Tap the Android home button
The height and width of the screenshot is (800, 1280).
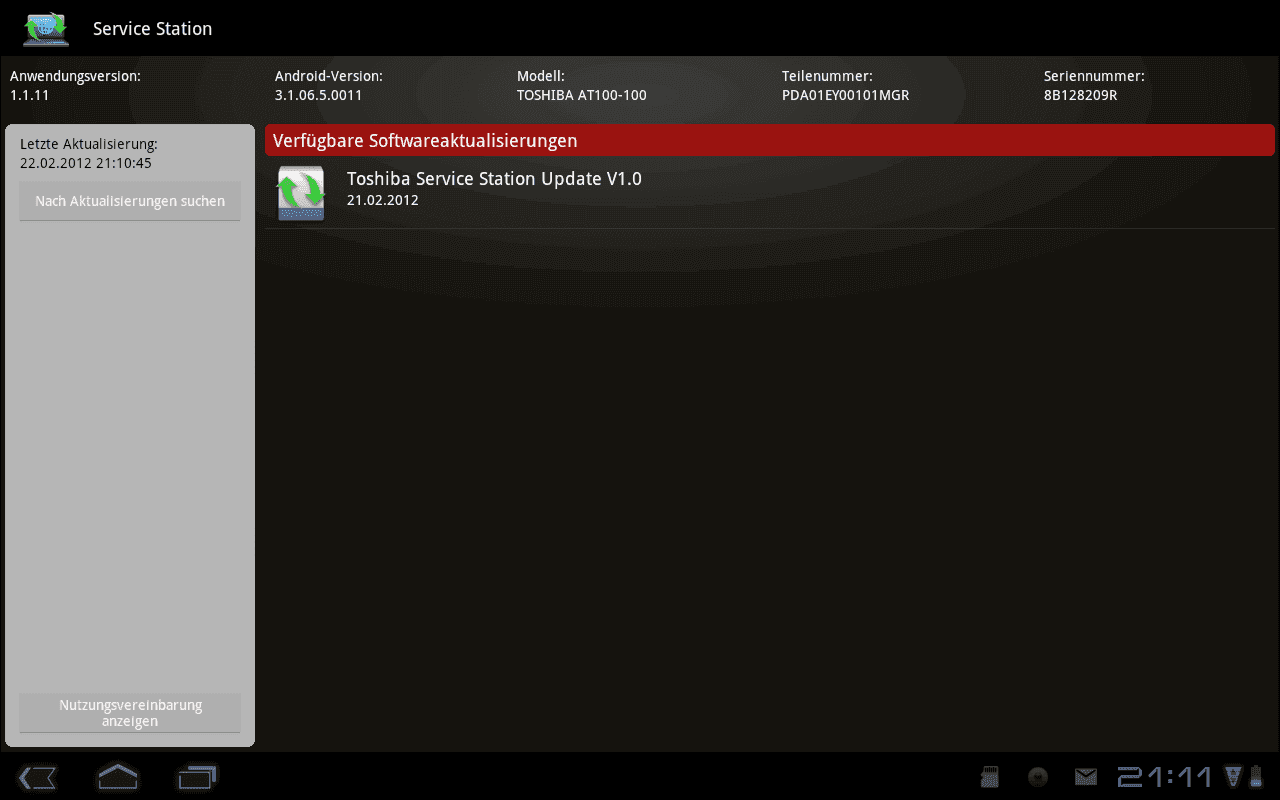pyautogui.click(x=117, y=777)
